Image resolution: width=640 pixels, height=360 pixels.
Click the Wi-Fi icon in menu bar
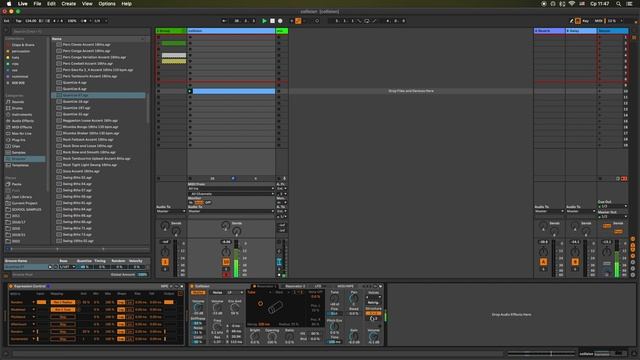(572, 4)
